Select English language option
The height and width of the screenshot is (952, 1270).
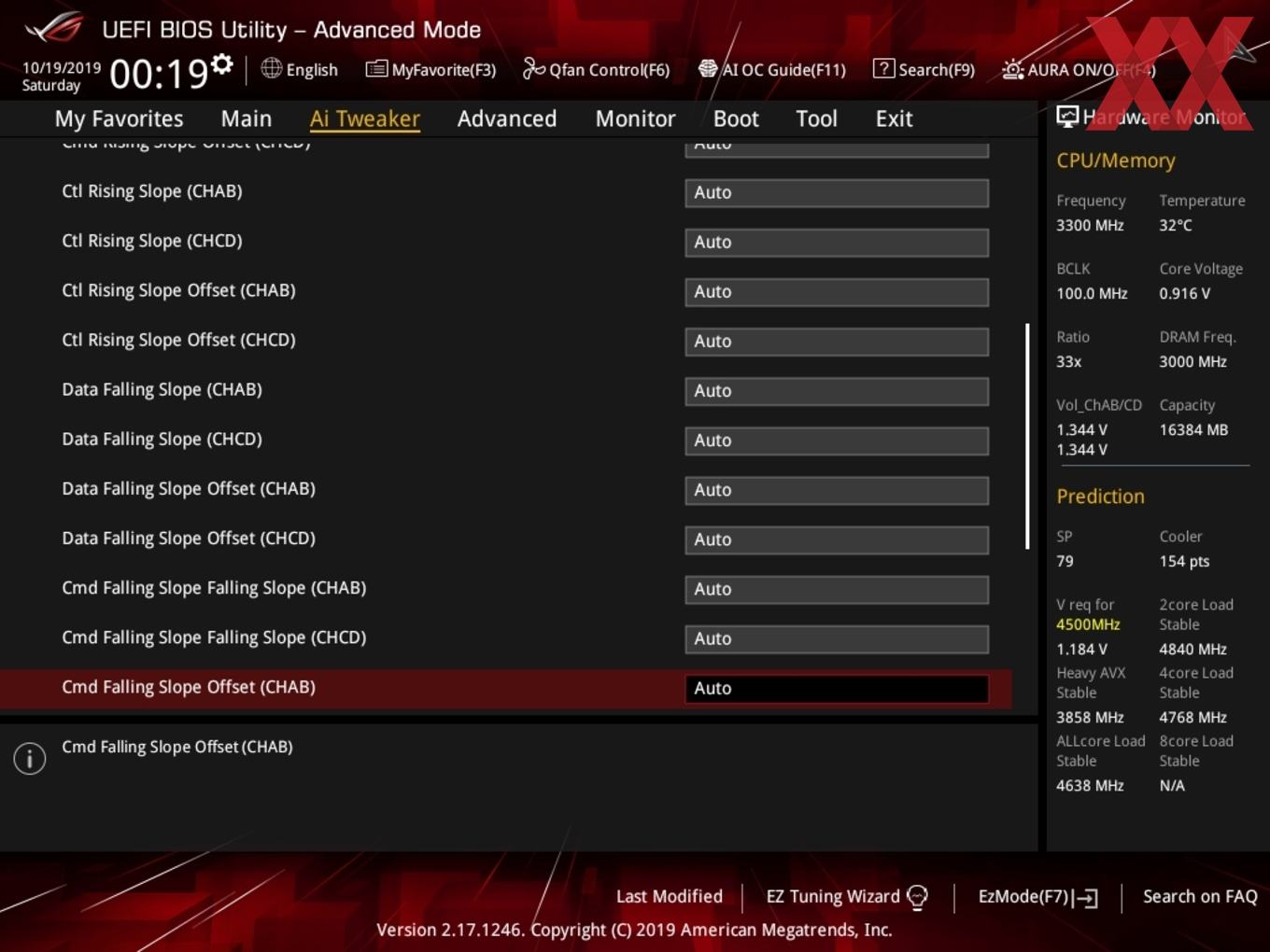(312, 70)
